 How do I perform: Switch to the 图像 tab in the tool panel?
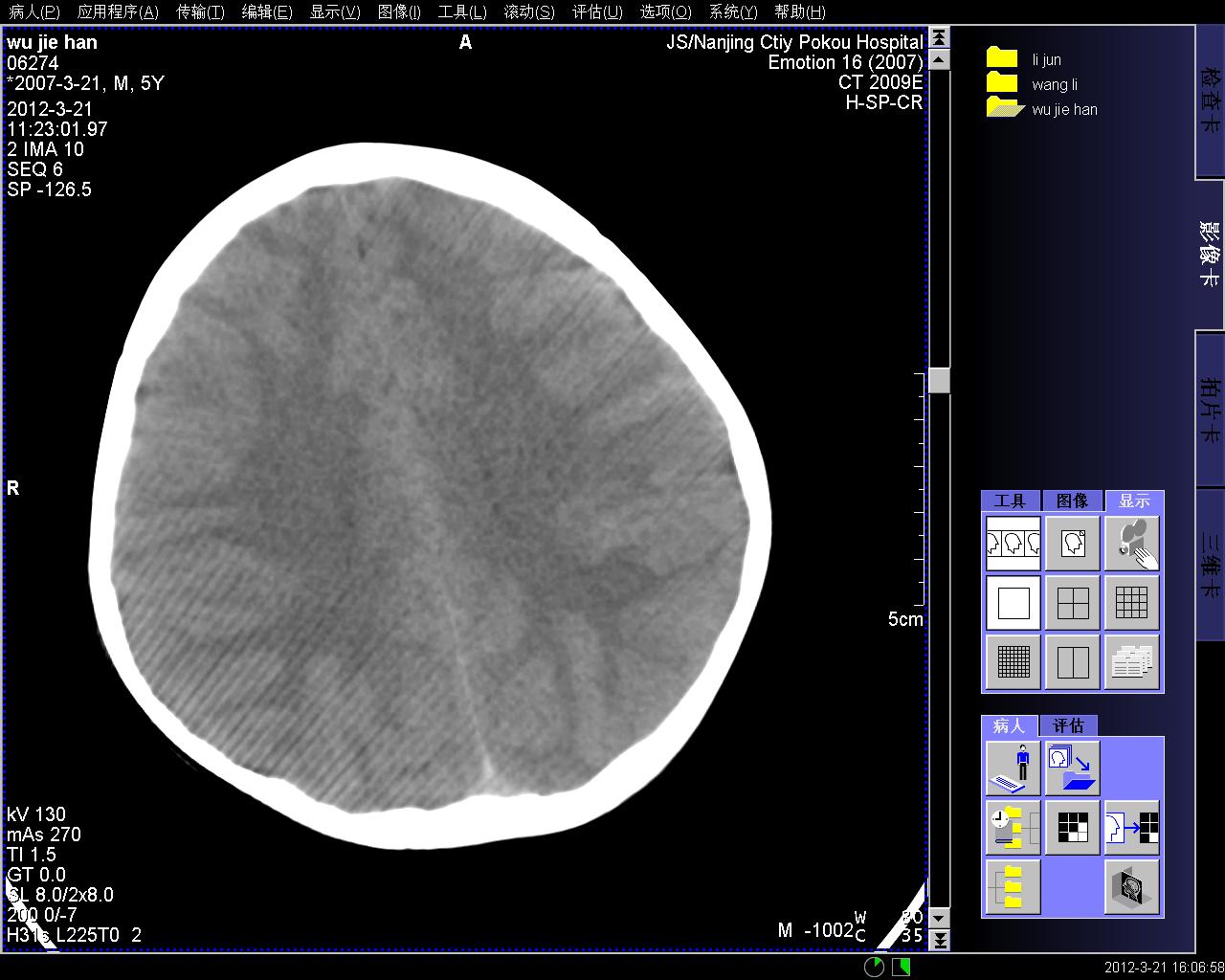[1072, 501]
